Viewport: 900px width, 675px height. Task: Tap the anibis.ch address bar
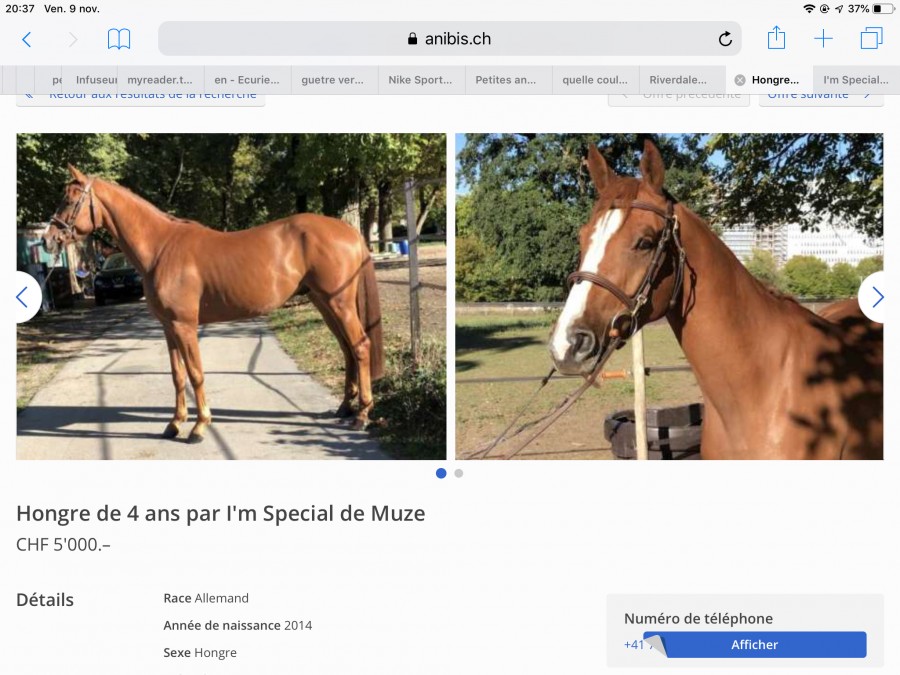point(449,38)
